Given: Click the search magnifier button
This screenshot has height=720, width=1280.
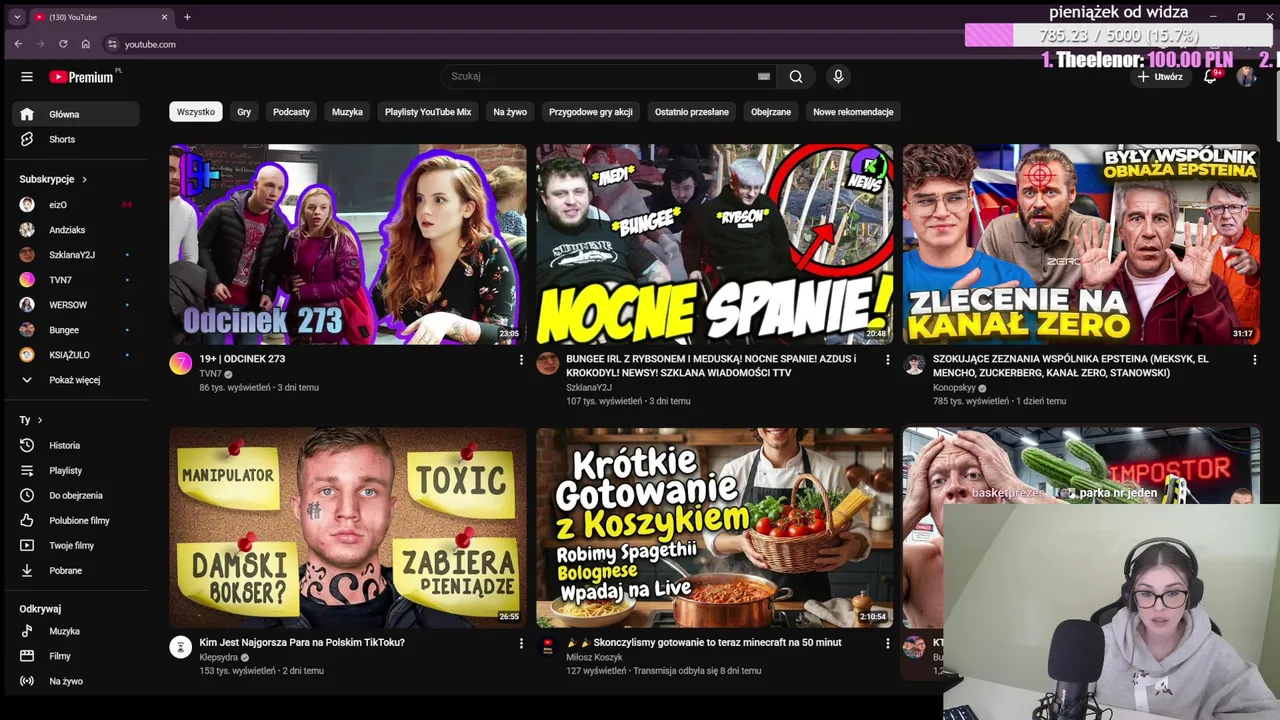Looking at the screenshot, I should click(796, 77).
